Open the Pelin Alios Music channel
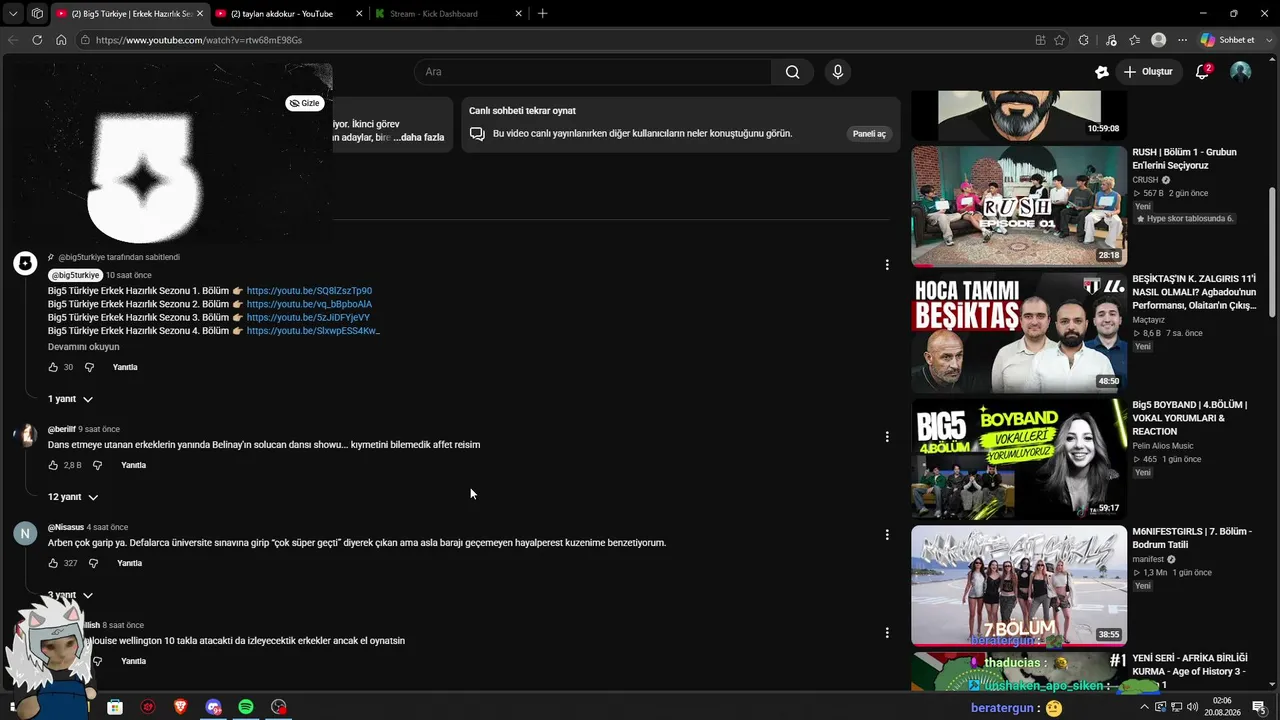This screenshot has width=1280, height=720. point(1163,446)
